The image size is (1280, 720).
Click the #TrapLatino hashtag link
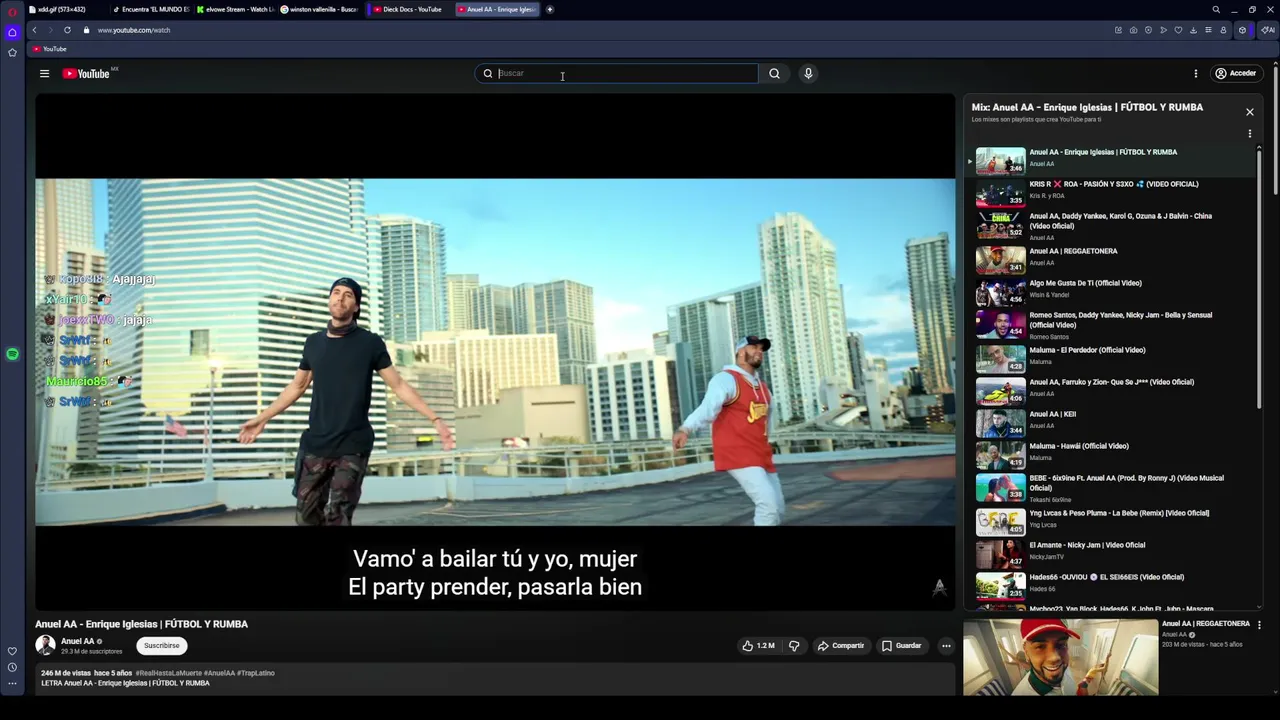point(256,673)
